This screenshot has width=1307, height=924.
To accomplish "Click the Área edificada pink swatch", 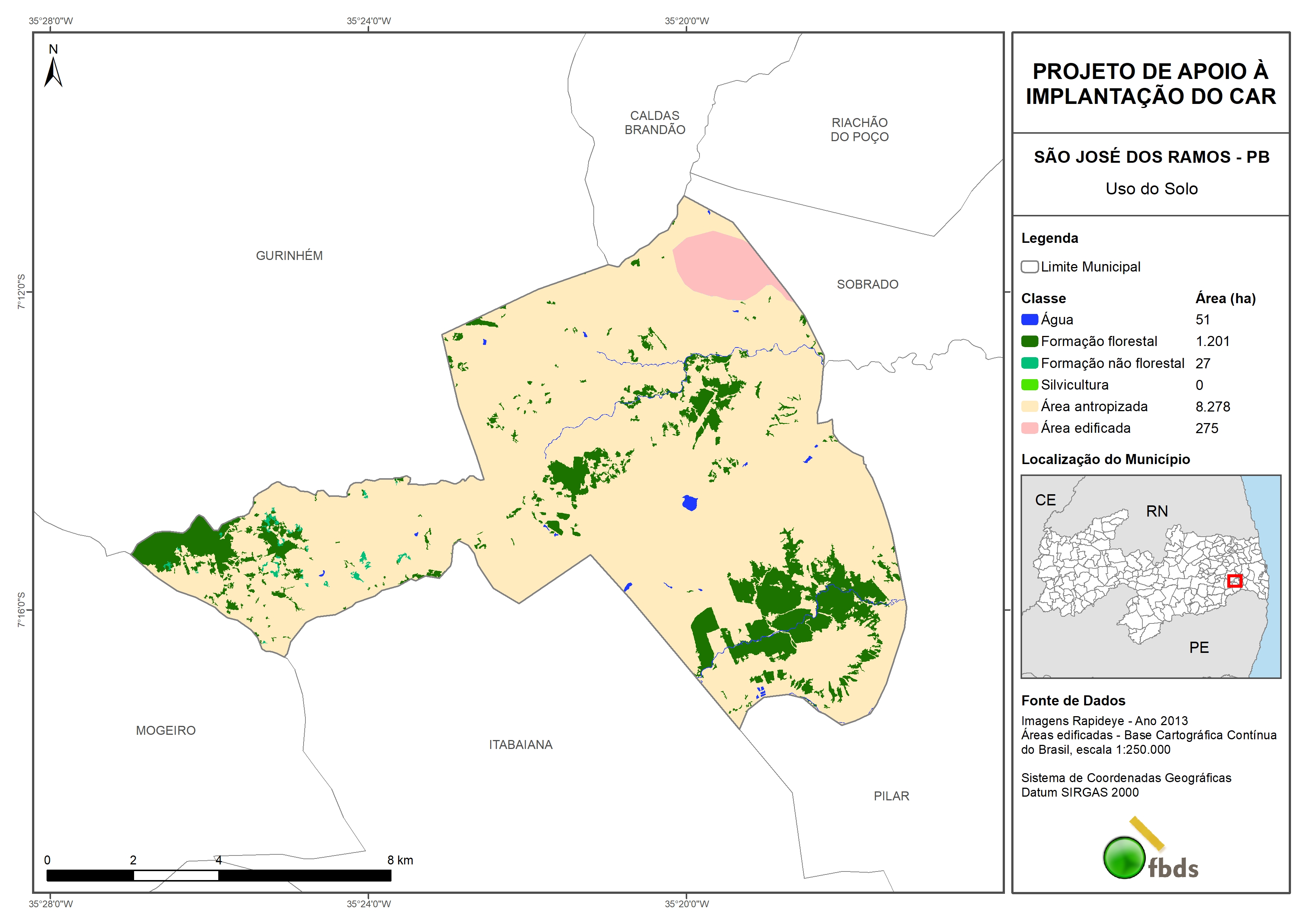I will (x=1029, y=428).
